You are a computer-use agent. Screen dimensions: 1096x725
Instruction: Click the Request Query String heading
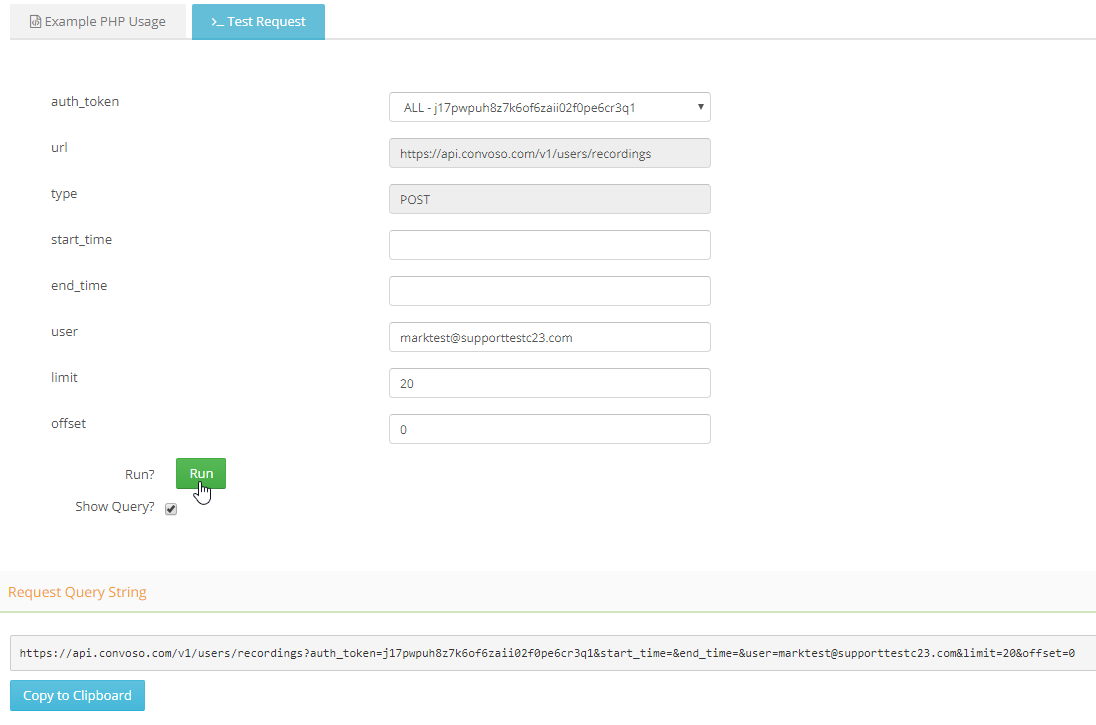(77, 592)
